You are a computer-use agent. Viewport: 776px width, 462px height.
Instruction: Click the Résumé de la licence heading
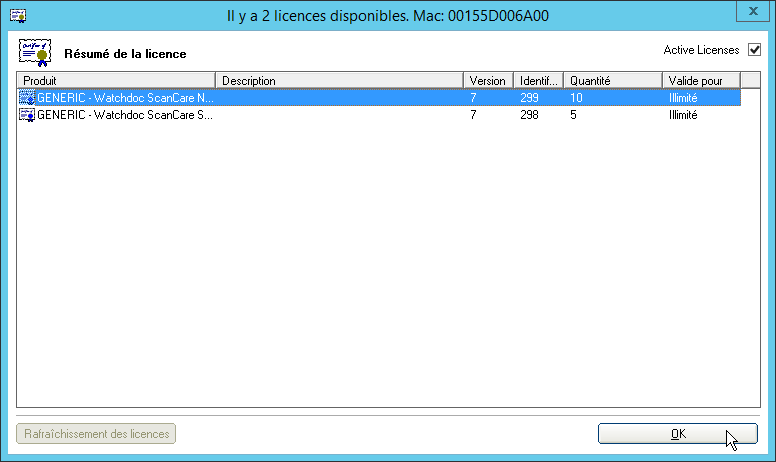pos(125,54)
